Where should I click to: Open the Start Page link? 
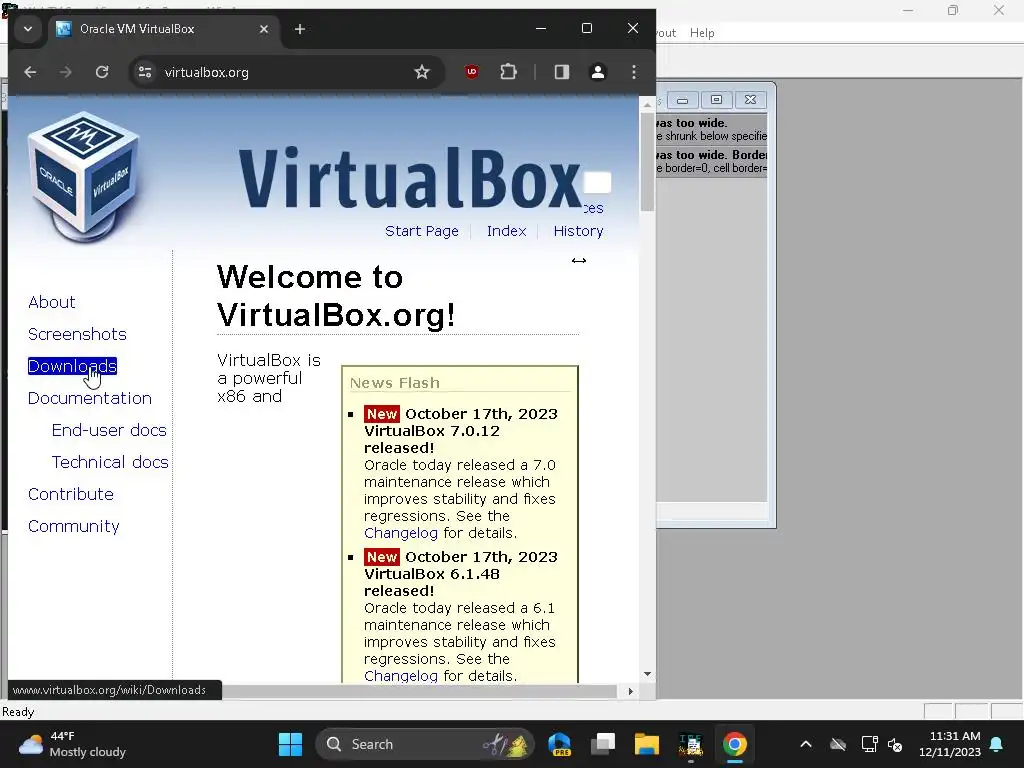(422, 231)
